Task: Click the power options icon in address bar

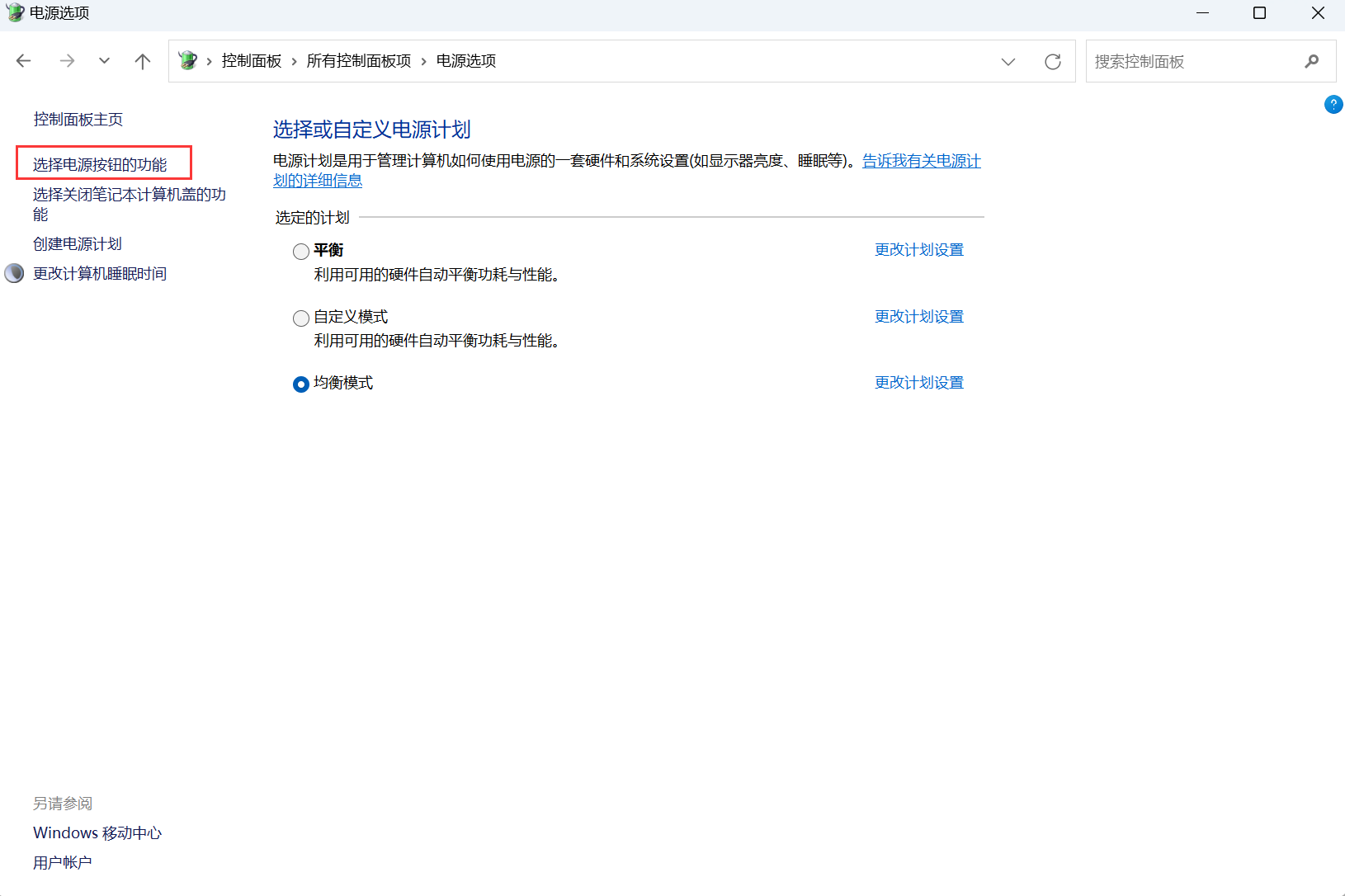Action: tap(188, 60)
